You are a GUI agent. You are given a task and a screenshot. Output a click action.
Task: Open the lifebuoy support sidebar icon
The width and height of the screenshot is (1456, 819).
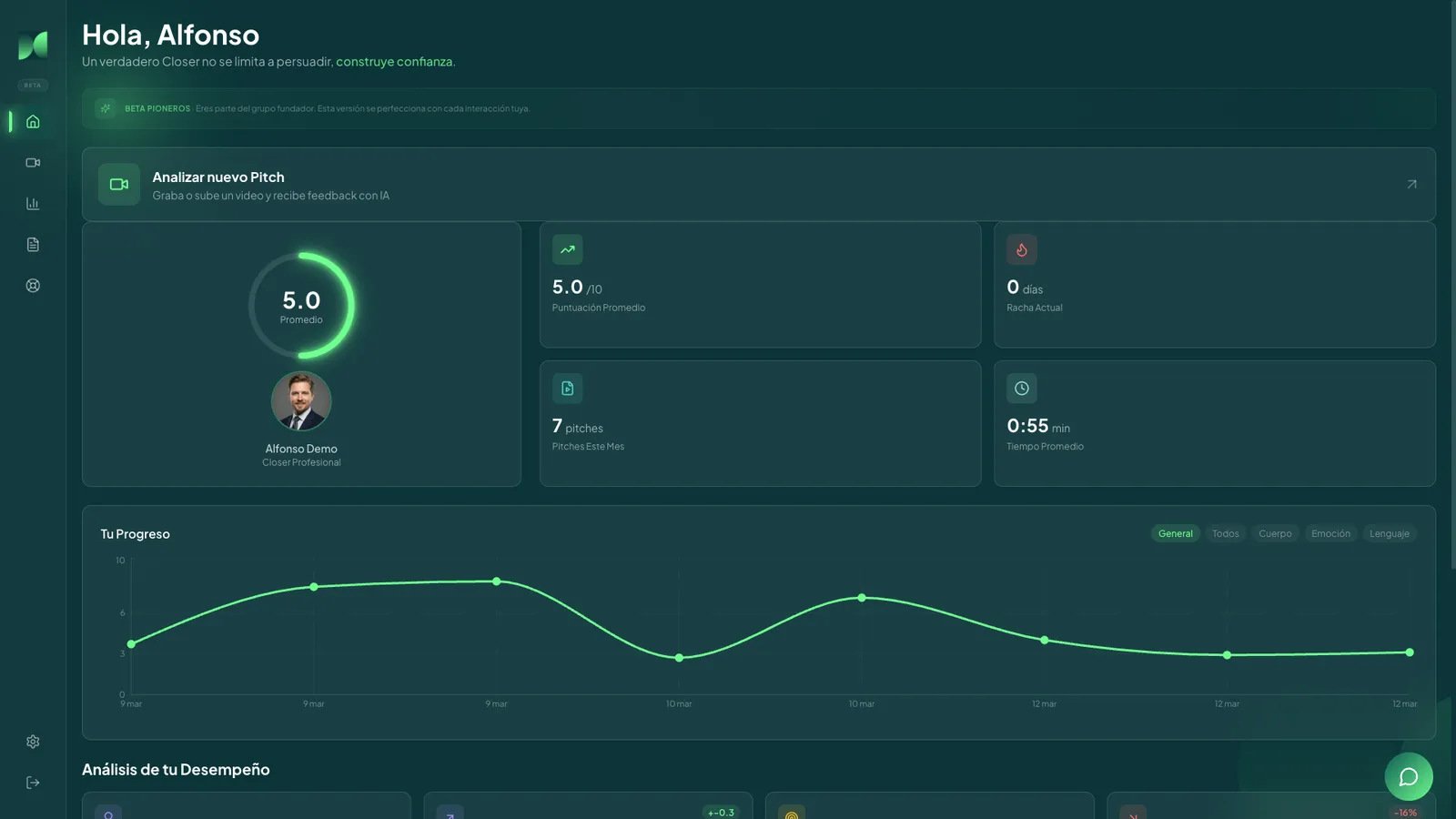pyautogui.click(x=33, y=286)
